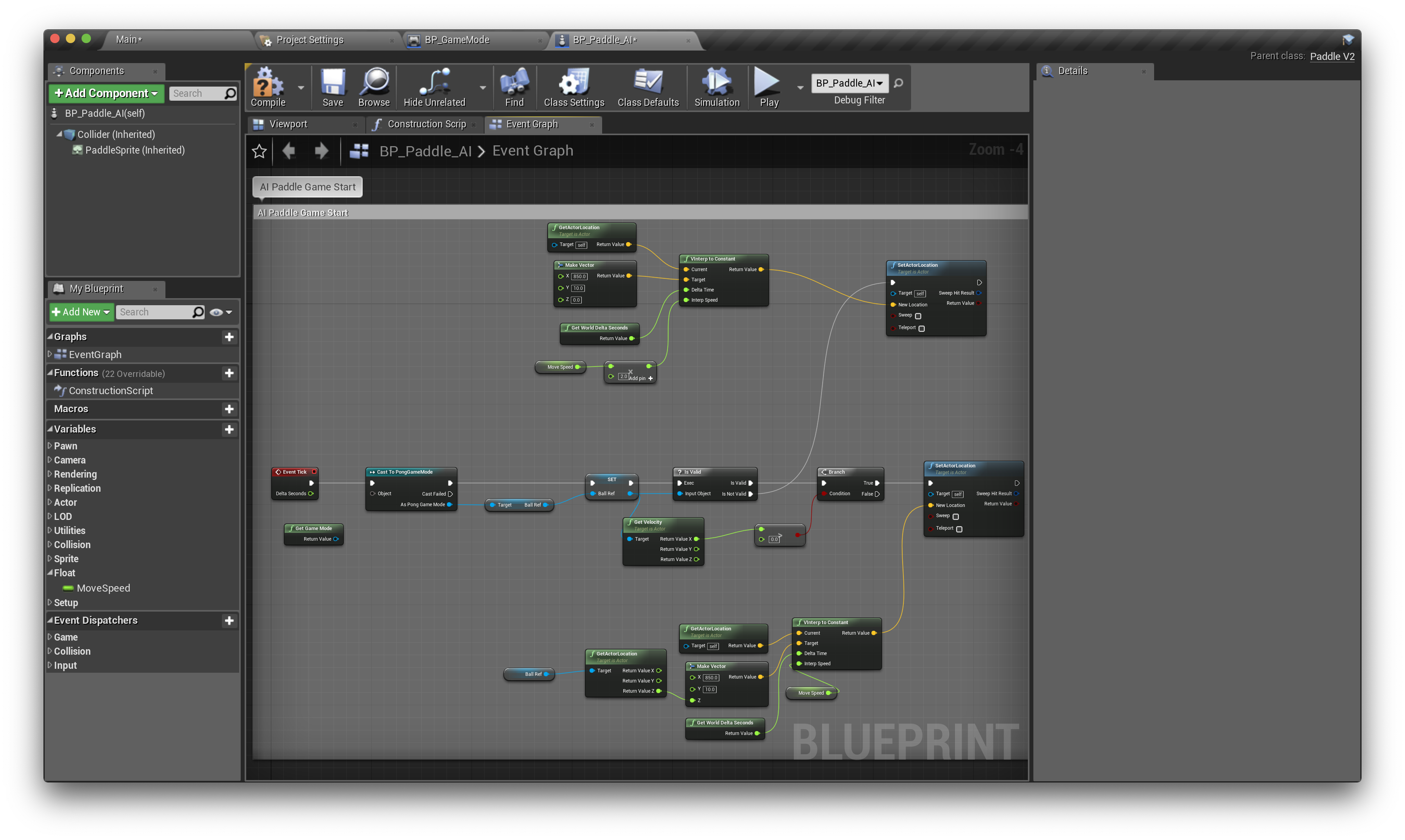Open Find in blueprint binoculars

[x=514, y=83]
